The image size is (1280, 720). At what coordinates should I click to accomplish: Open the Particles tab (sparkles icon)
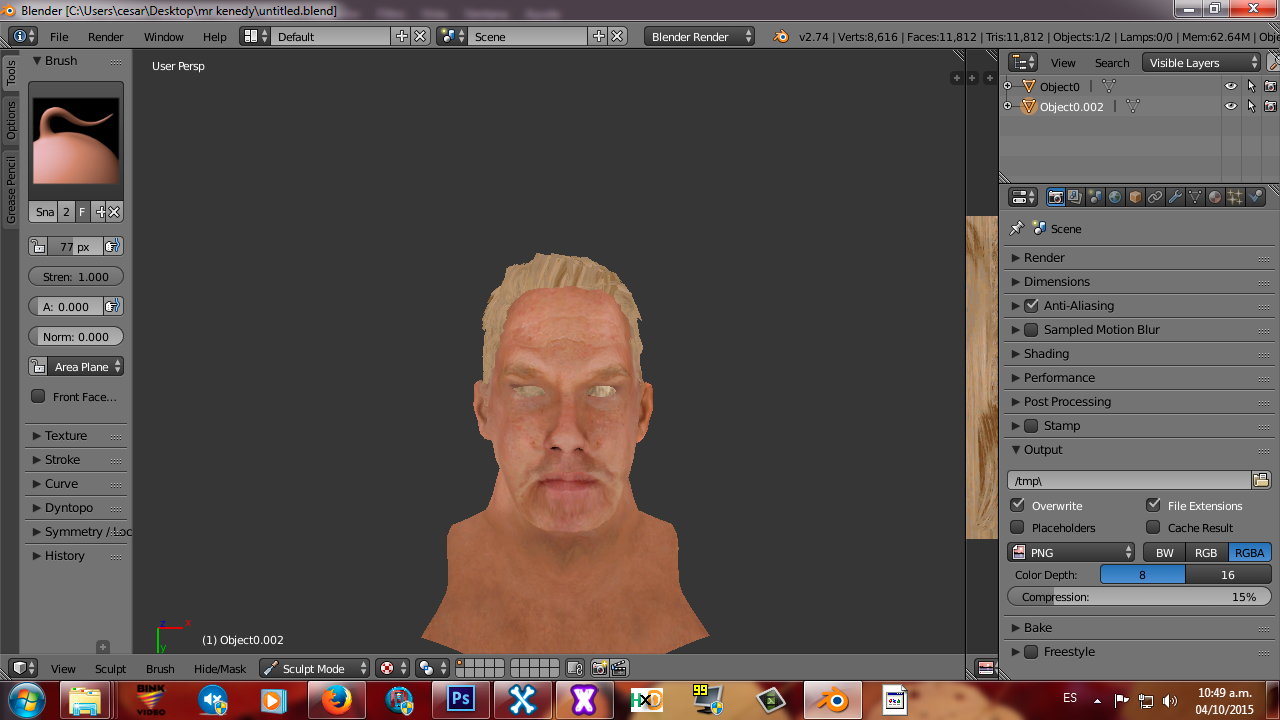[1235, 197]
